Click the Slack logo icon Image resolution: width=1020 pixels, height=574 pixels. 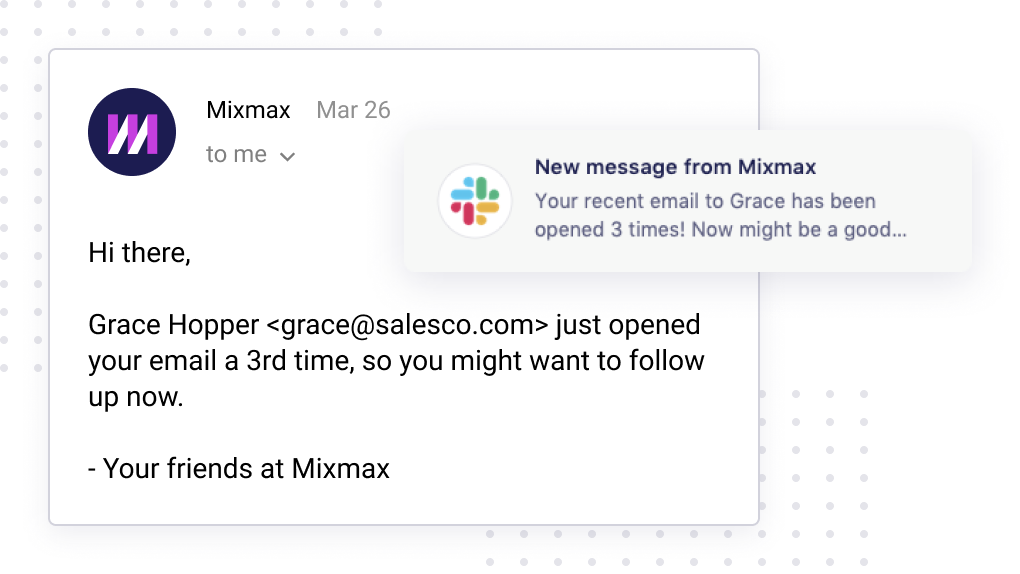point(475,201)
